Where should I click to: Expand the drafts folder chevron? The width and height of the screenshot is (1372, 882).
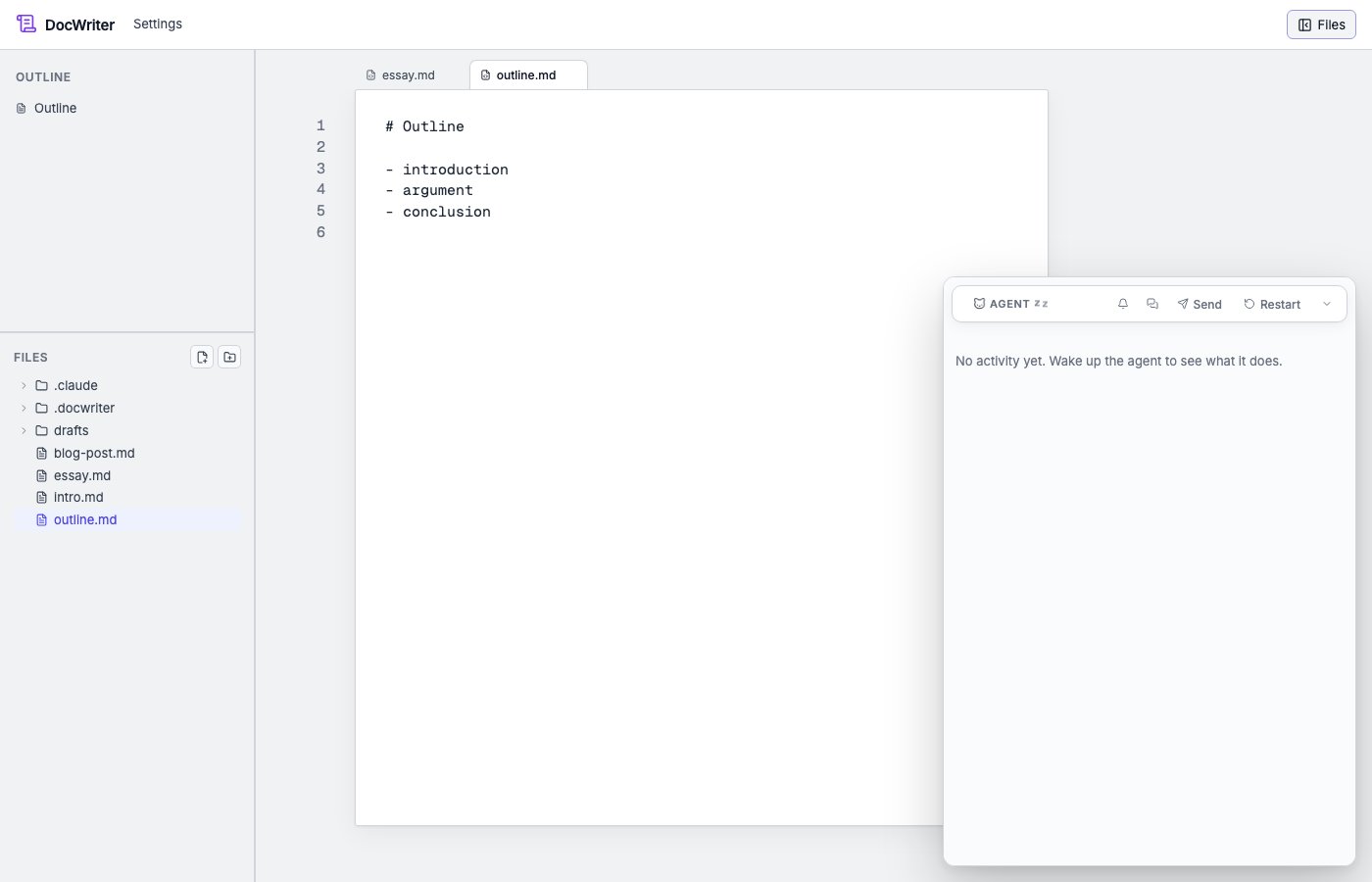[x=24, y=430]
